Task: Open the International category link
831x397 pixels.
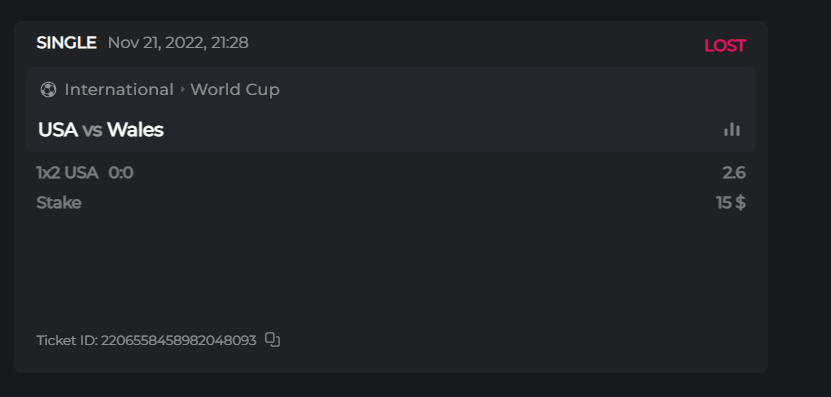Action: click(119, 90)
